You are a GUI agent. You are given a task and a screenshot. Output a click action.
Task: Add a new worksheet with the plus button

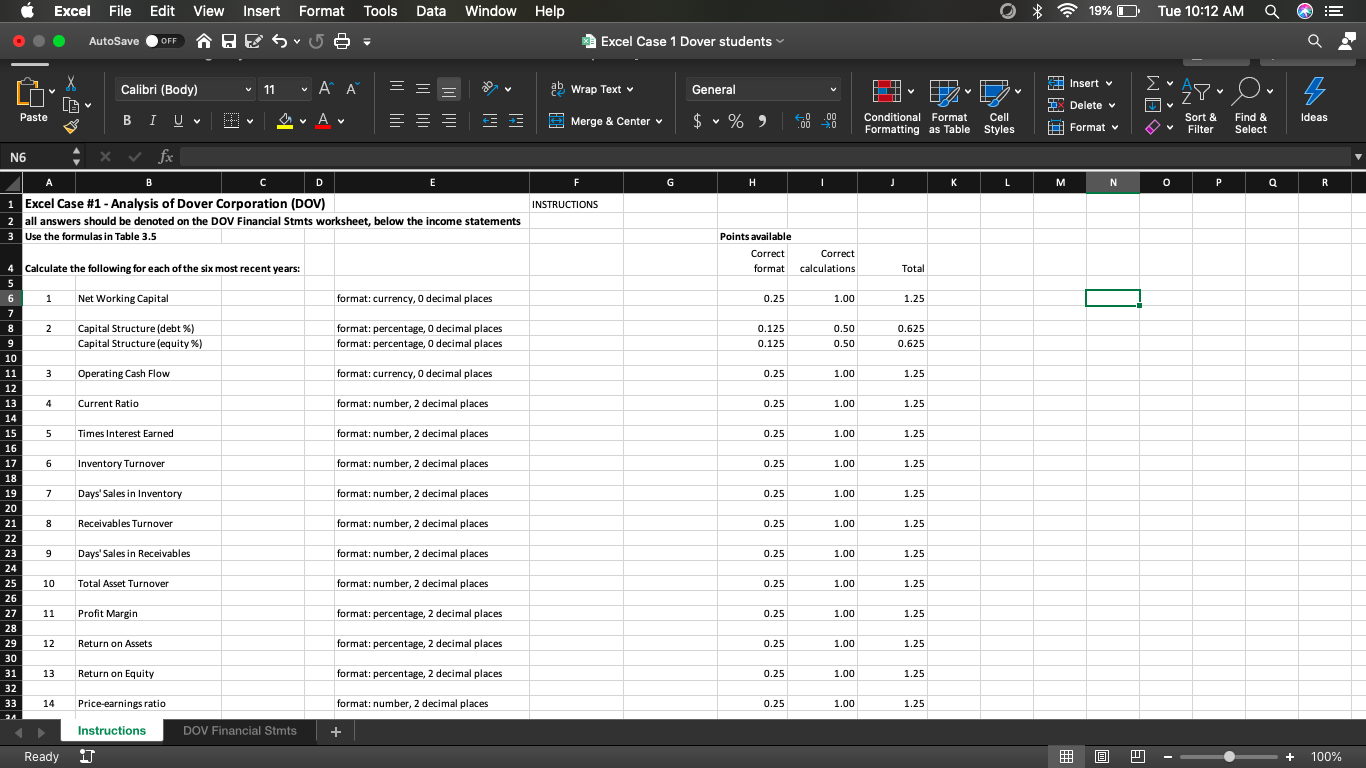[335, 731]
